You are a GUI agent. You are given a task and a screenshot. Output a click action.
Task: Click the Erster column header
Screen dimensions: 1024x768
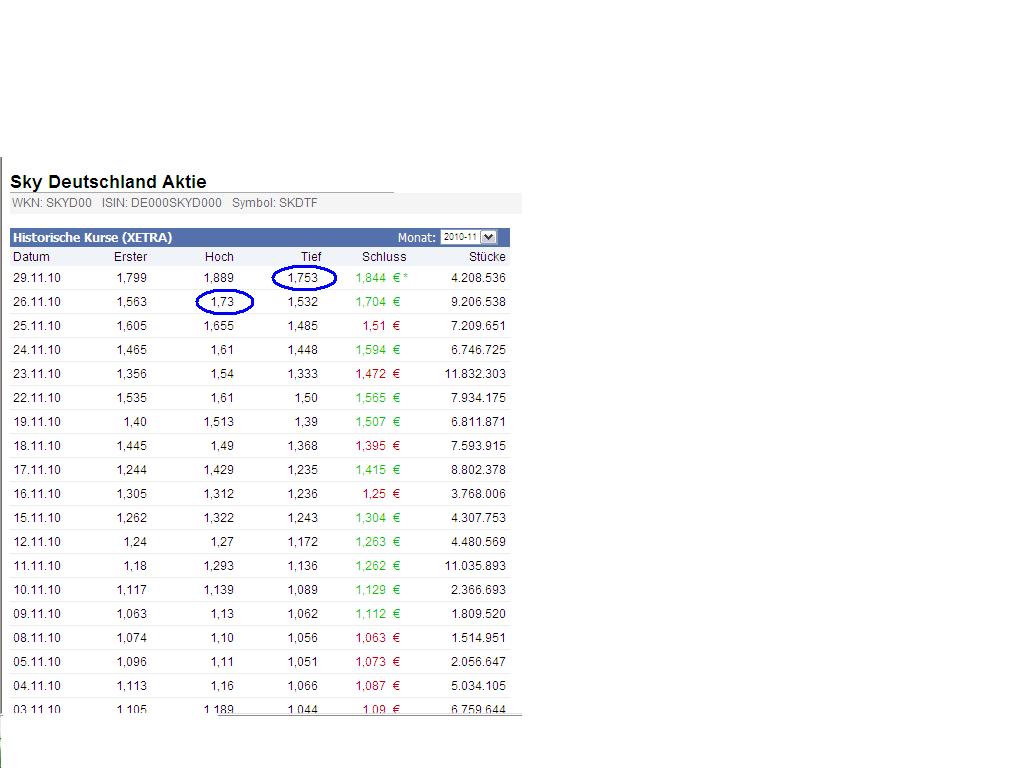click(x=130, y=257)
